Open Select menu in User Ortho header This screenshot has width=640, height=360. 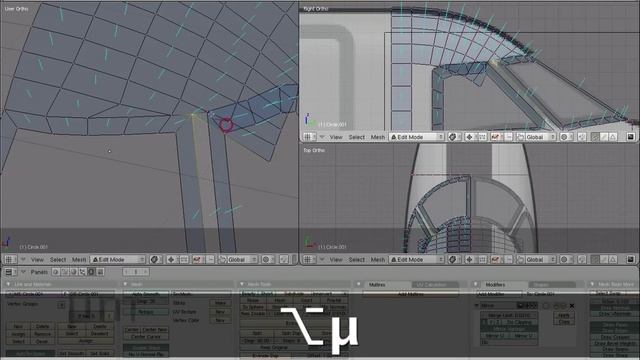(58, 260)
